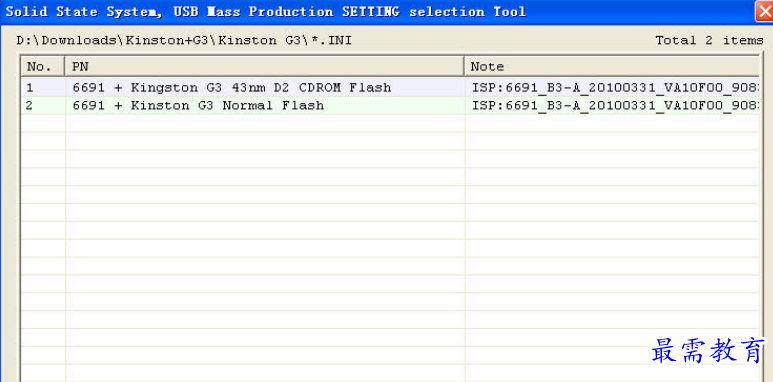Sort list by the PN column header

264,67
